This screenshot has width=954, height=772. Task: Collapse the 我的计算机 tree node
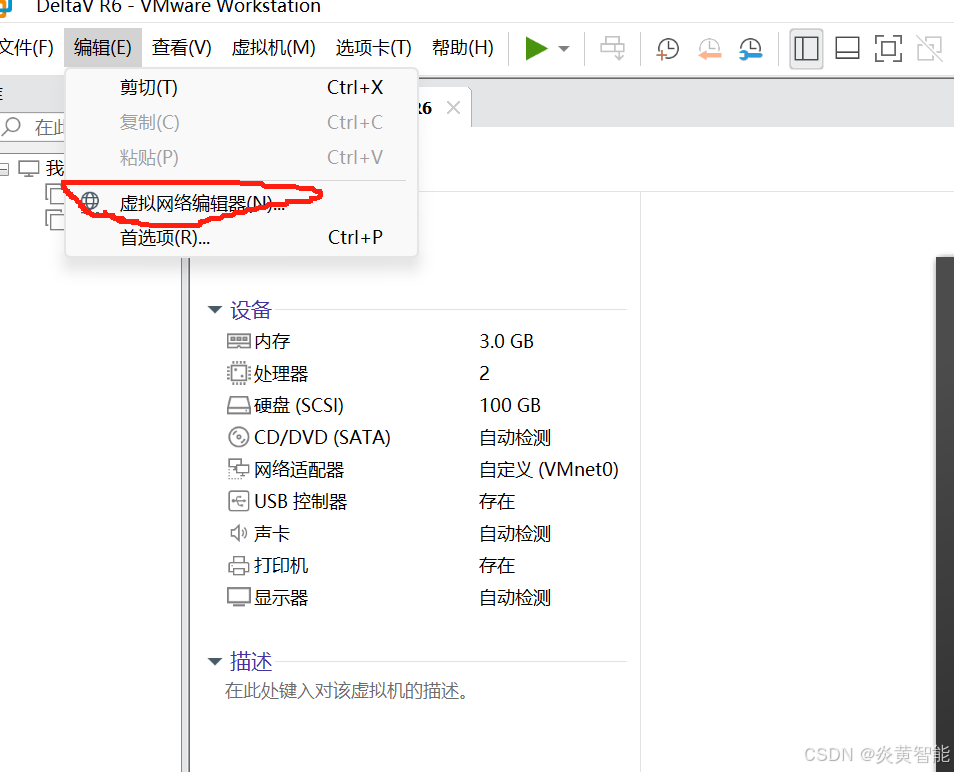click(4, 169)
